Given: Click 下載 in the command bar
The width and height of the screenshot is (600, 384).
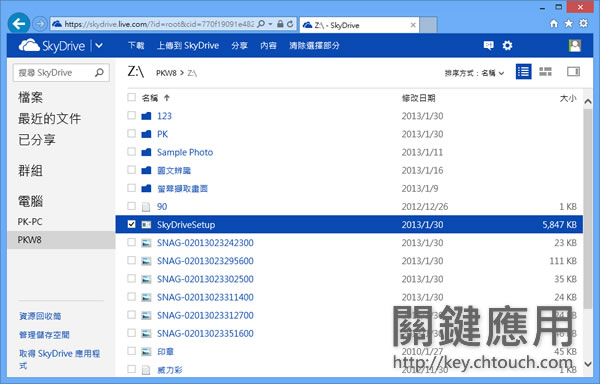Looking at the screenshot, I should pos(136,46).
